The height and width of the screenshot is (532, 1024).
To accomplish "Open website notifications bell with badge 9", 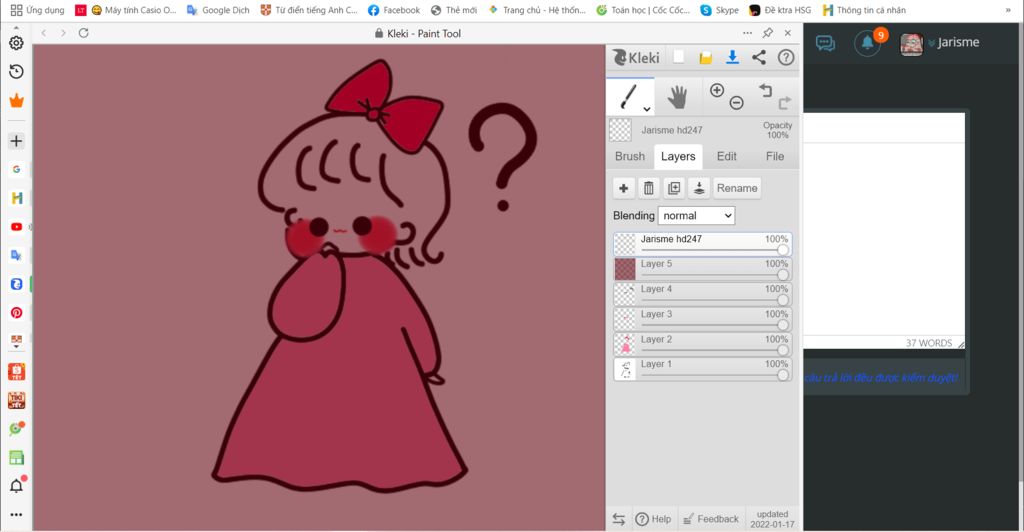I will (868, 43).
